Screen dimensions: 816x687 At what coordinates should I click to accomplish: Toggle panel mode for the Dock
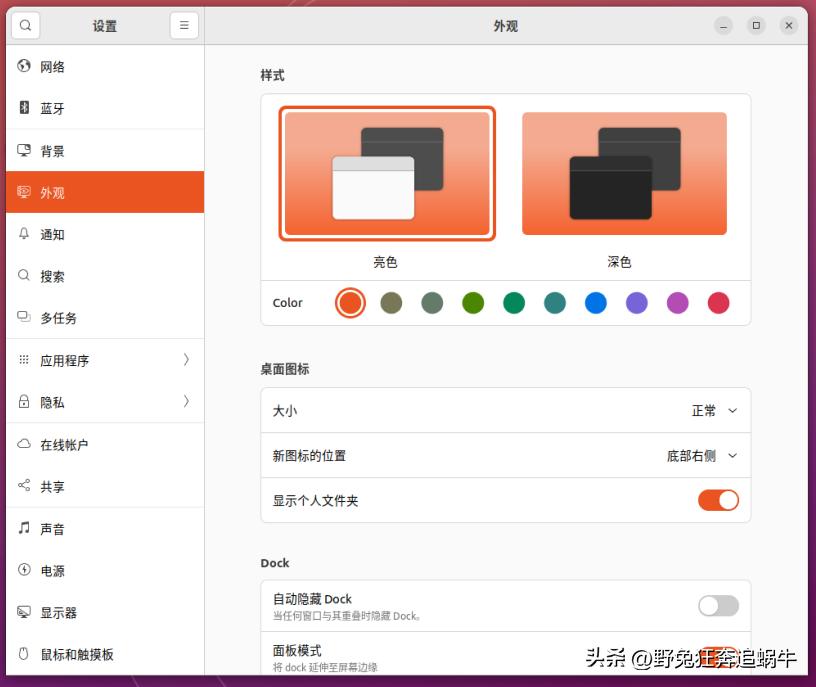717,653
